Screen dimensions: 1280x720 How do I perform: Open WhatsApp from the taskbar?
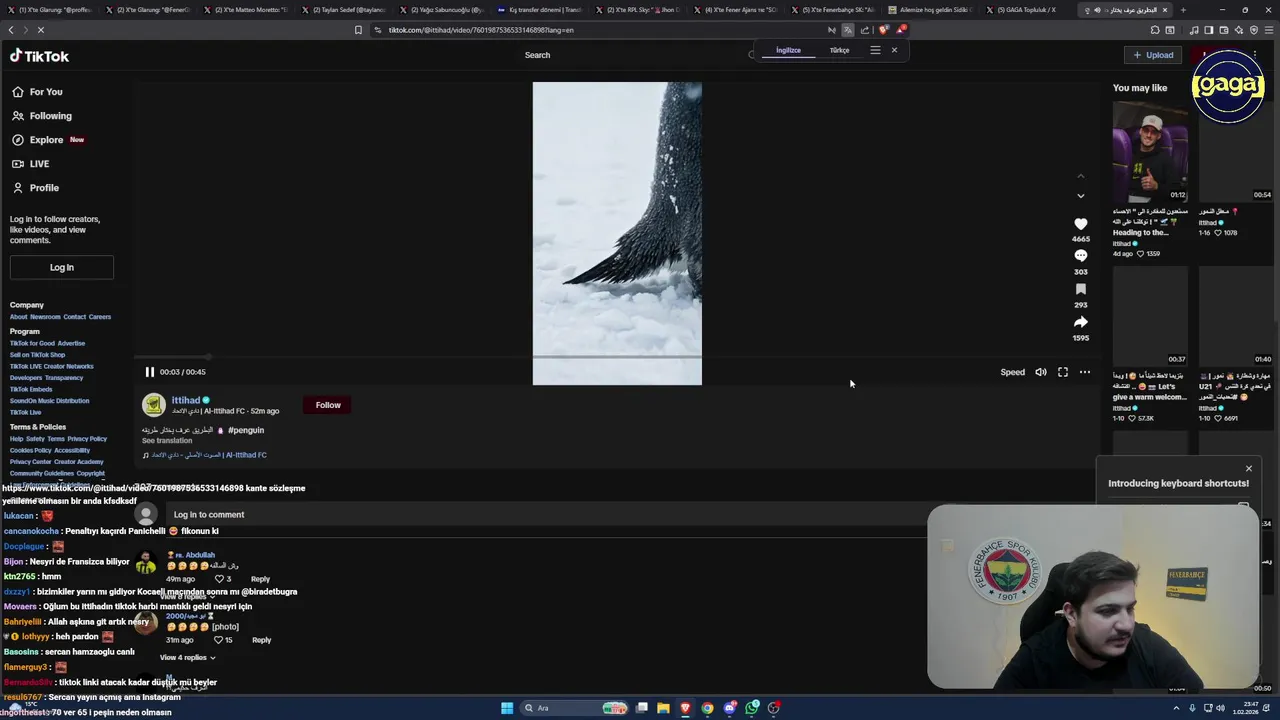(x=752, y=708)
